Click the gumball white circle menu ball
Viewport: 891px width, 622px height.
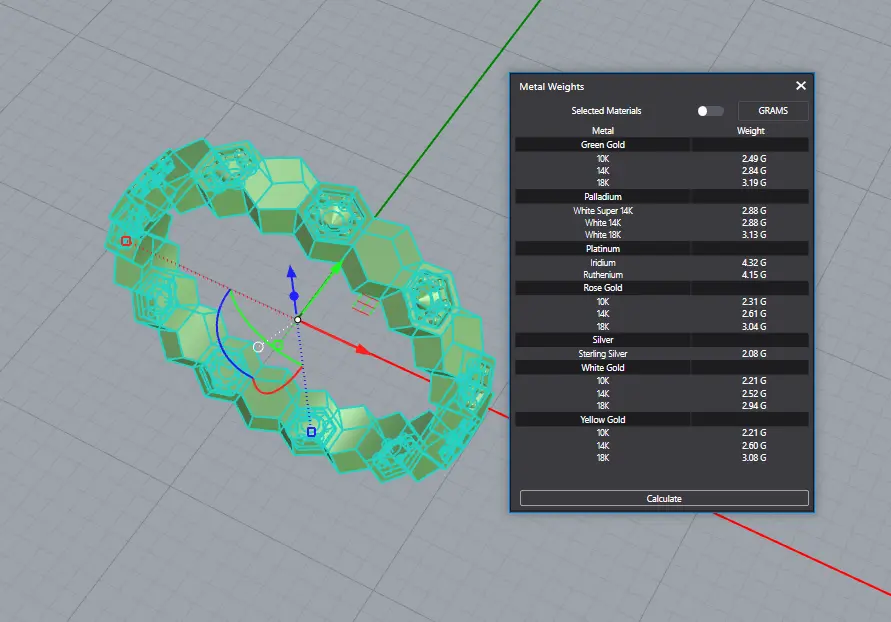(x=258, y=347)
